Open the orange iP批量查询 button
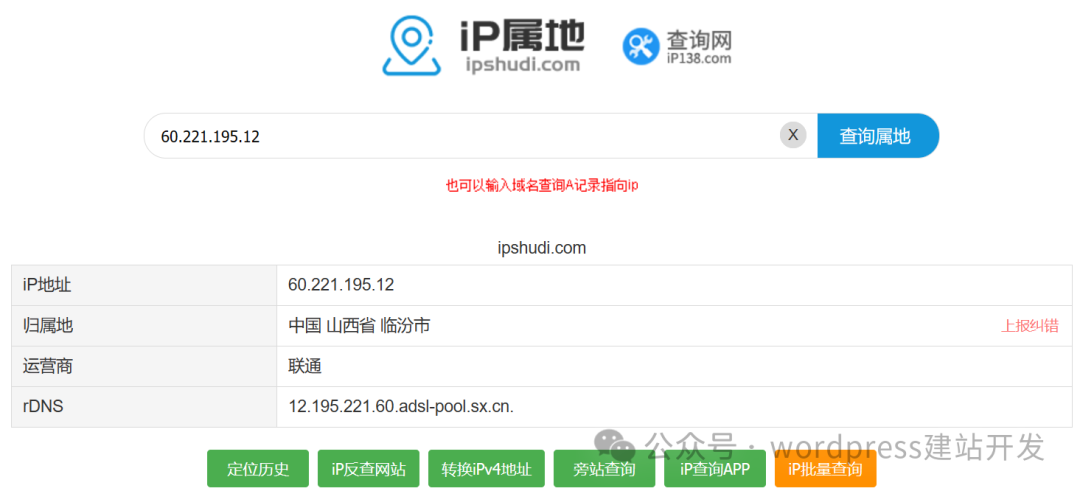The height and width of the screenshot is (491, 1080). [x=825, y=469]
